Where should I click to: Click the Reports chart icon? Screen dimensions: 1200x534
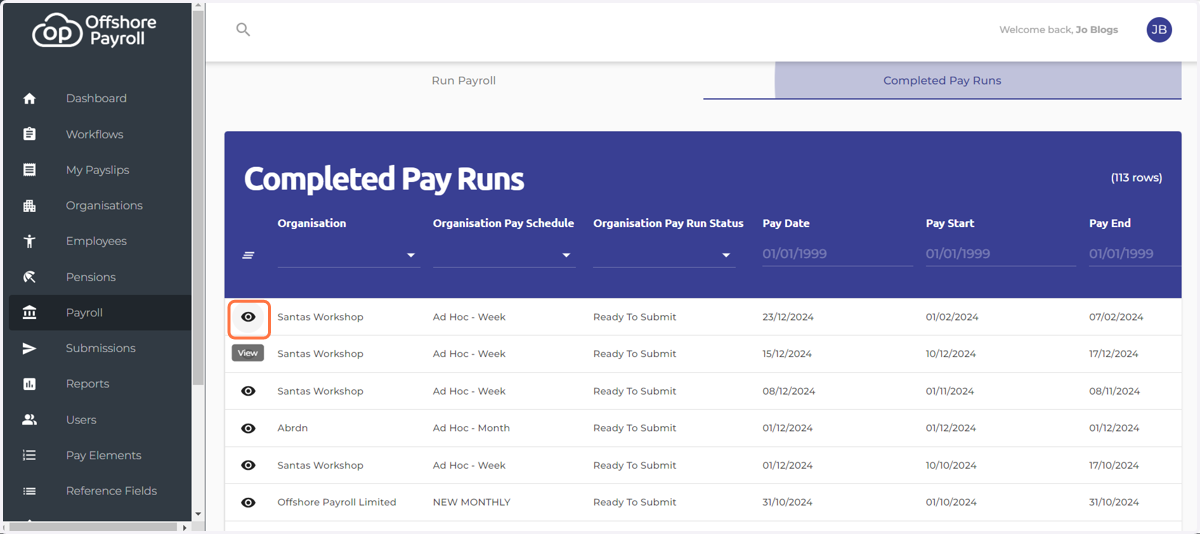point(29,384)
